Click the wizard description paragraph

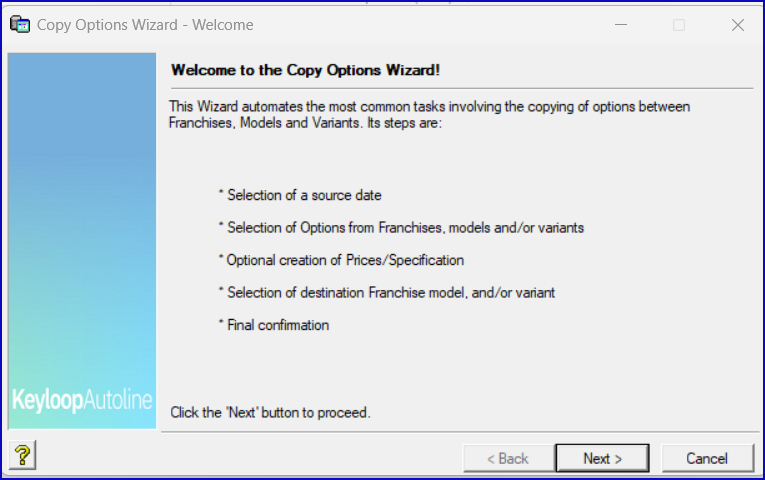point(430,115)
